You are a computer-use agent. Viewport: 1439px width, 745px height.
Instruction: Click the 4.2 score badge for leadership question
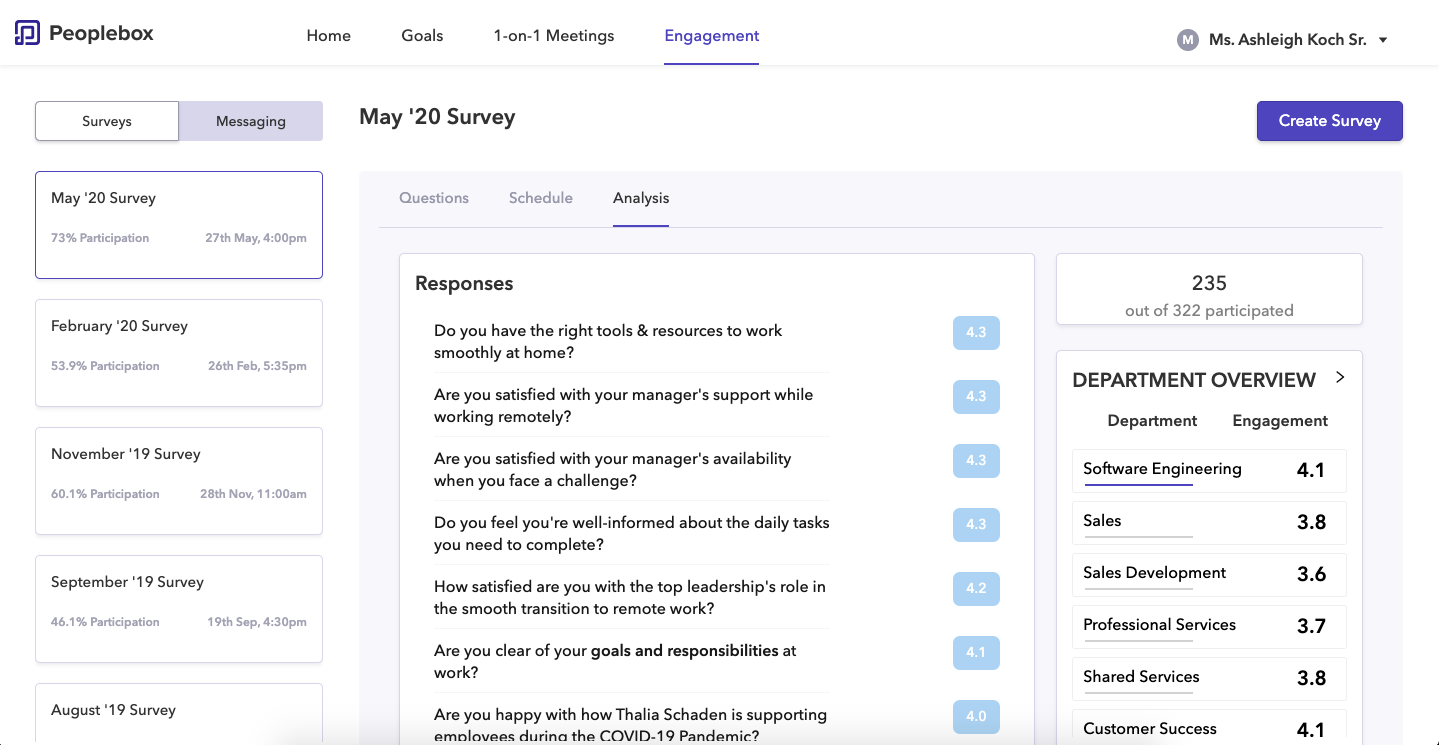point(976,588)
